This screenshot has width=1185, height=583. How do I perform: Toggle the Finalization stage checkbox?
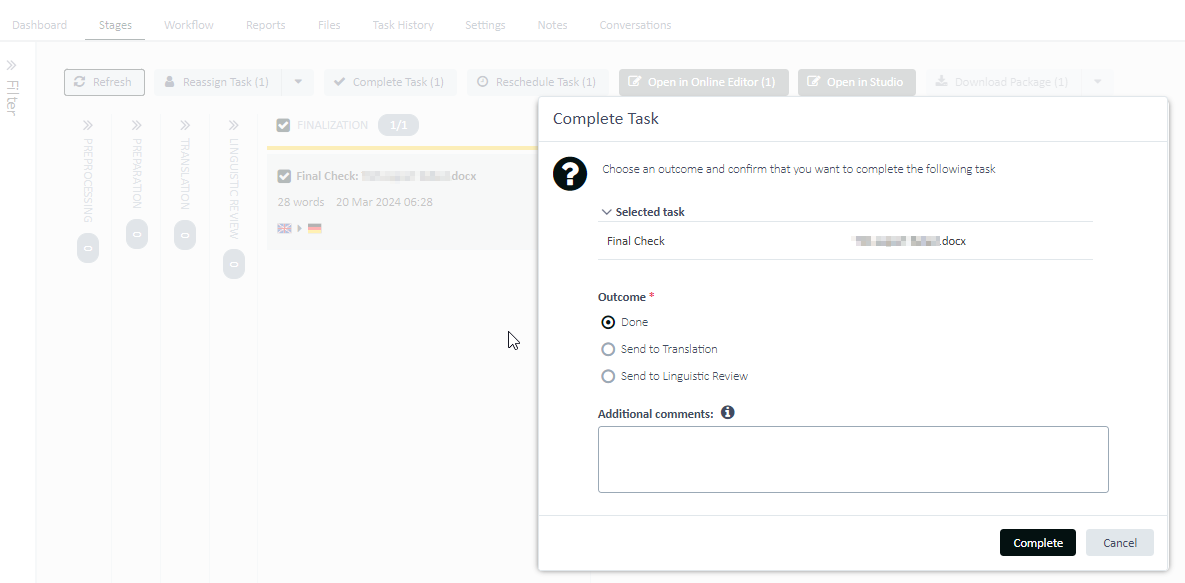pyautogui.click(x=283, y=125)
